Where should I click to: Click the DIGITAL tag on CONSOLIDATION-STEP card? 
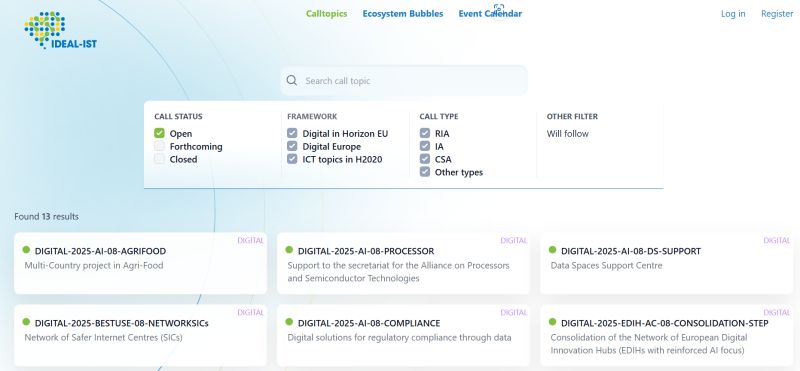coord(777,312)
